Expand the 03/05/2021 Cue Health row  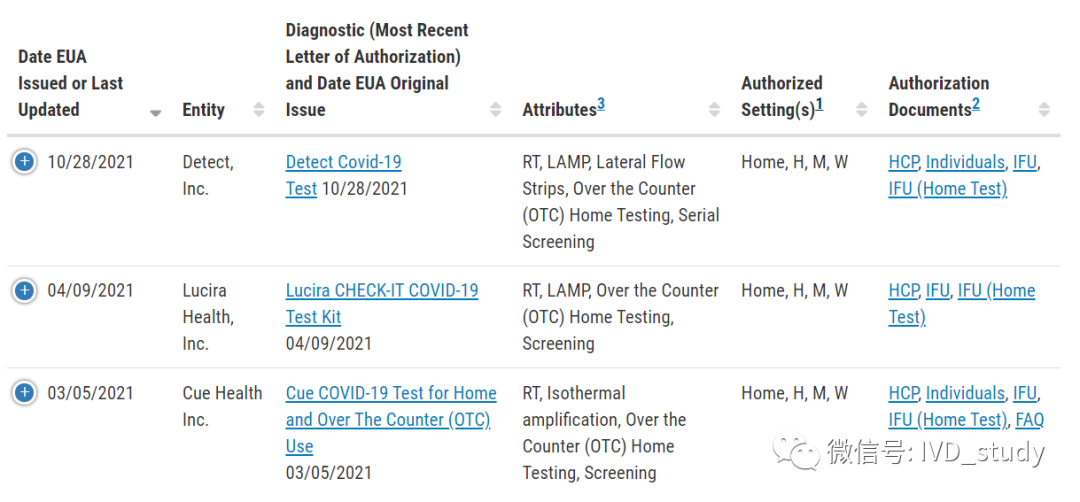[x=25, y=393]
